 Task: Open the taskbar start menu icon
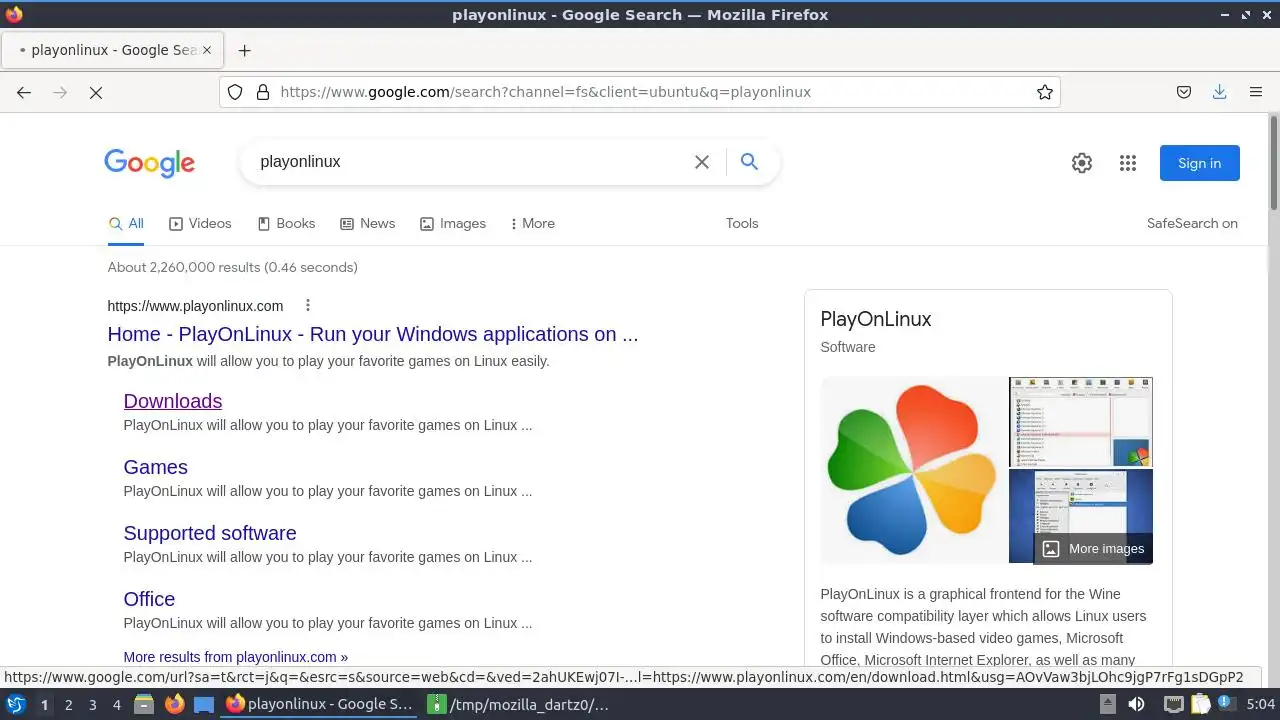tap(16, 704)
